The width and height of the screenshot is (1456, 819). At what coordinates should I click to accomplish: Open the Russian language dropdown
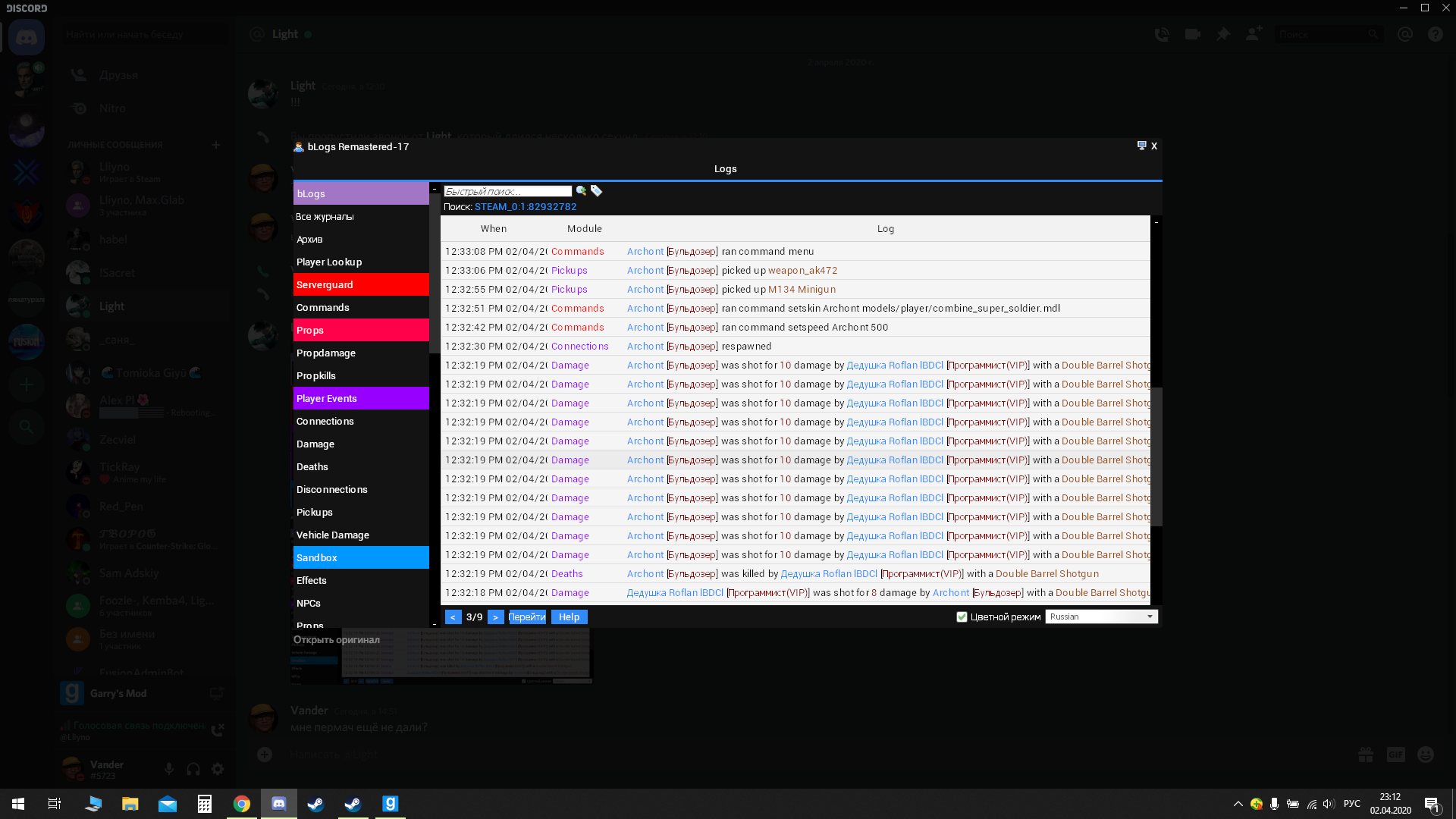pyautogui.click(x=1101, y=617)
